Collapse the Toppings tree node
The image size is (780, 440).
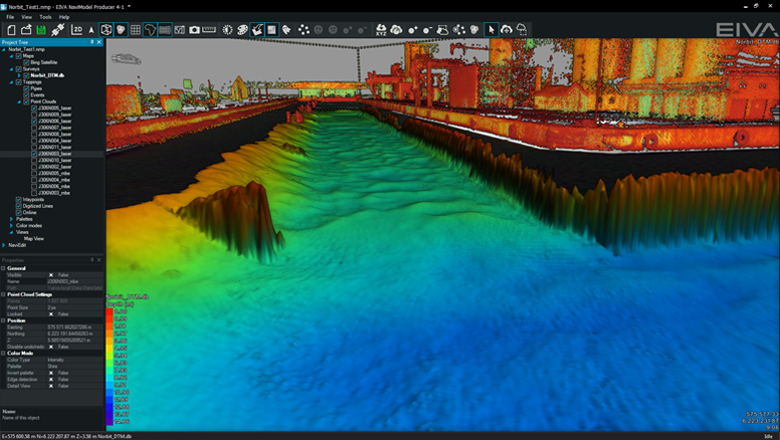click(x=11, y=82)
